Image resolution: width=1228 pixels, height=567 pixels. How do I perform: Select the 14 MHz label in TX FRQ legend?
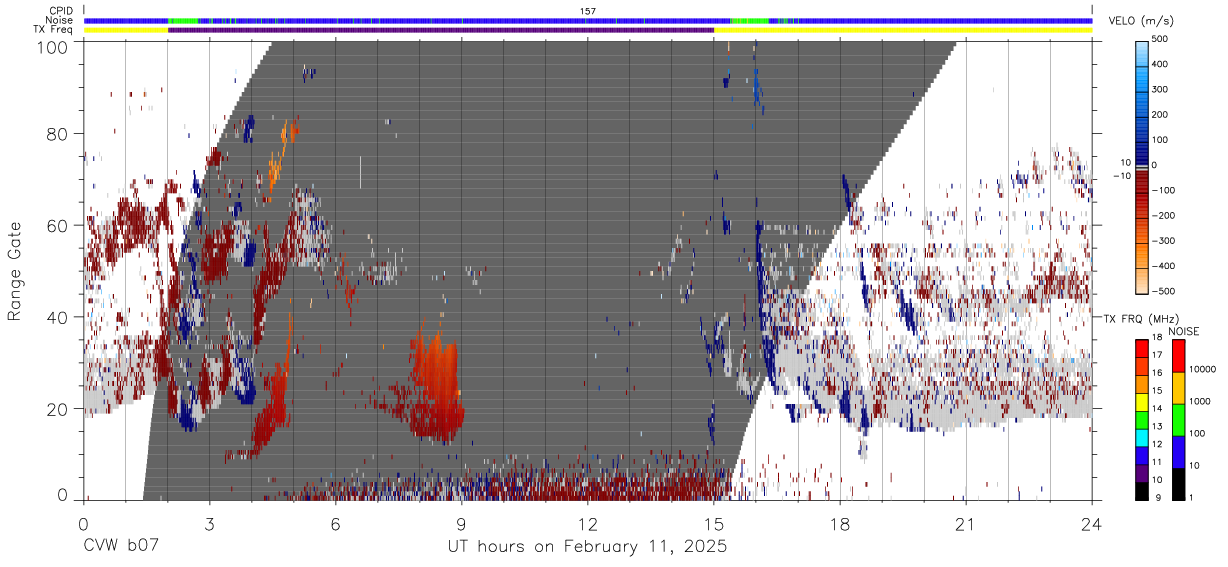pos(1157,408)
